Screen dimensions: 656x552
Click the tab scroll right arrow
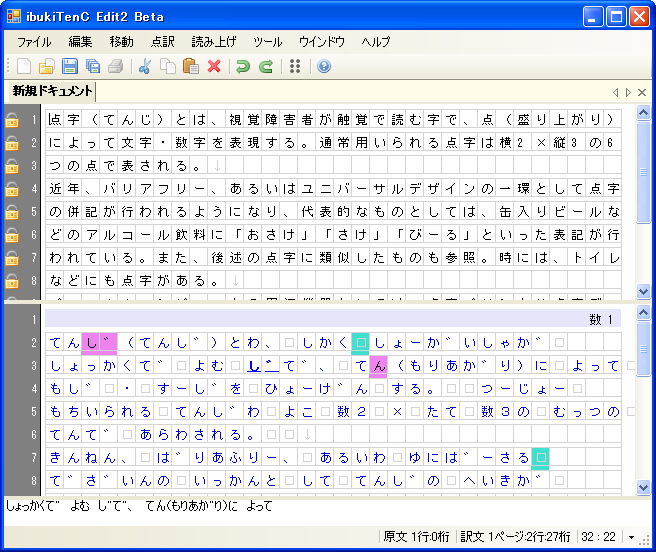click(x=628, y=92)
